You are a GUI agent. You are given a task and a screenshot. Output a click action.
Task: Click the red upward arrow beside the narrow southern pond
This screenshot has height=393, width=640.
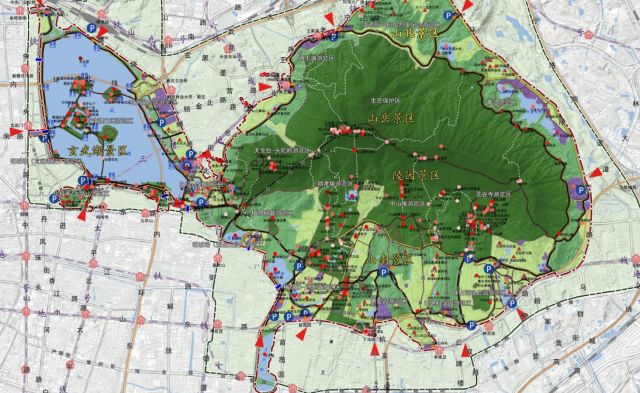pos(260,340)
